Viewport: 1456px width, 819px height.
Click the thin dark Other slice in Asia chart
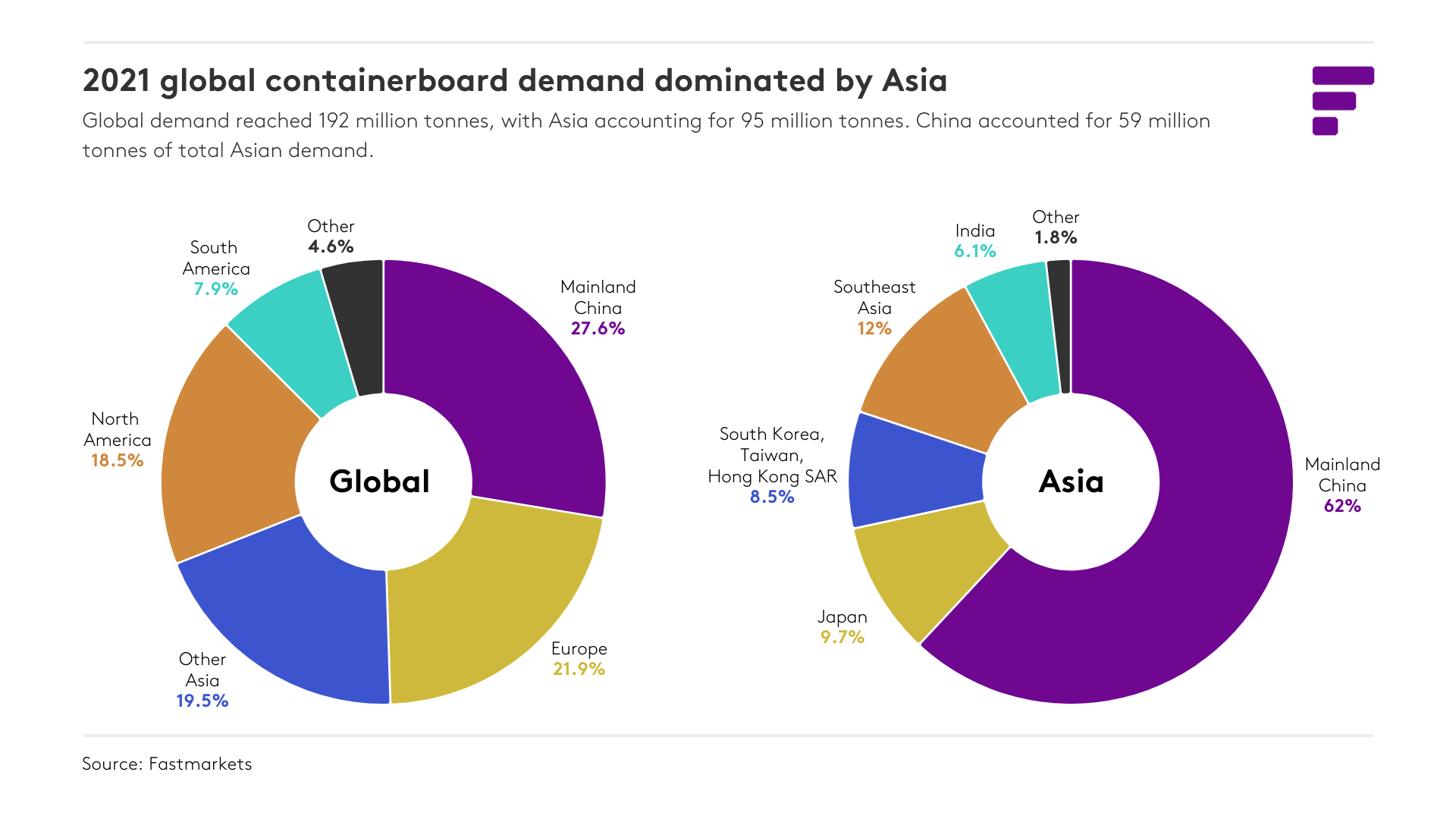pyautogui.click(x=1060, y=326)
